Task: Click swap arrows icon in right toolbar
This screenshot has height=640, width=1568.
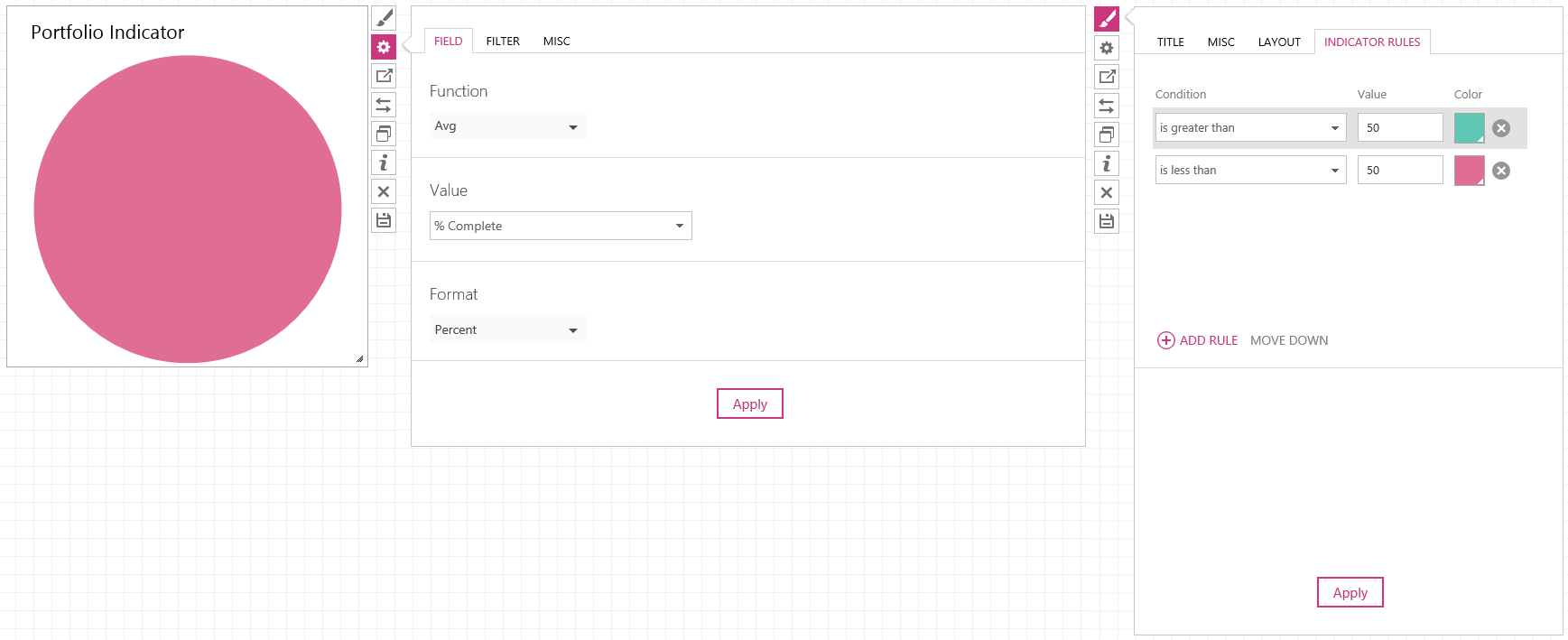Action: click(x=1107, y=106)
